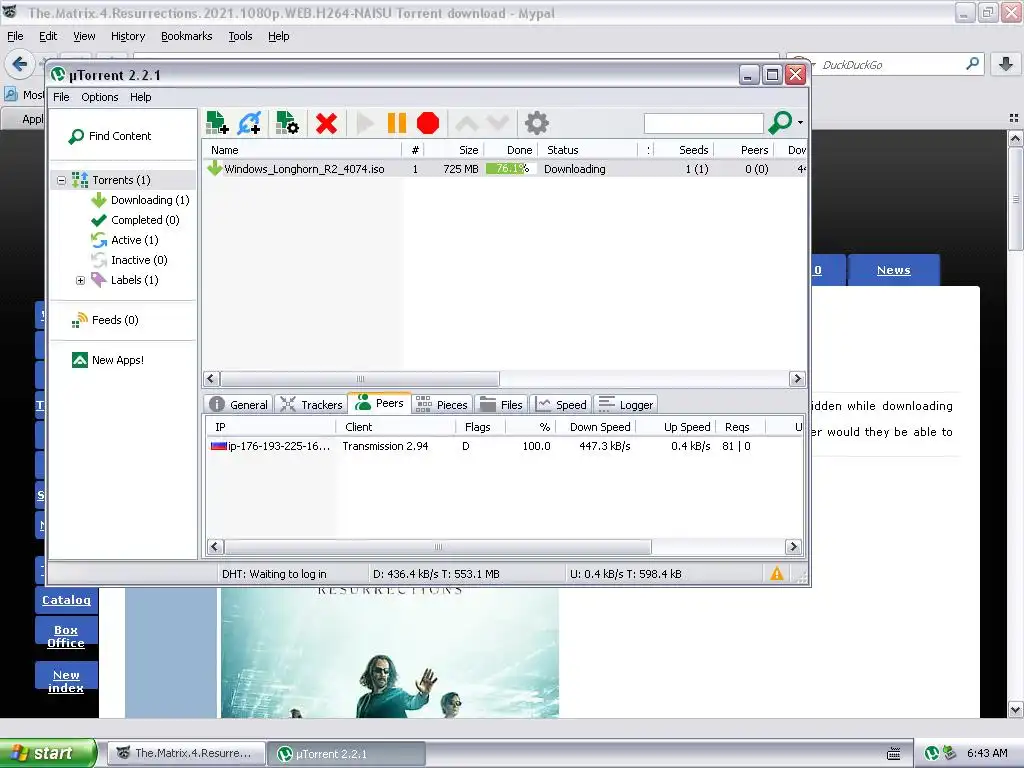The width and height of the screenshot is (1024, 768).
Task: Open the Catalog link on the webpage
Action: pos(66,600)
